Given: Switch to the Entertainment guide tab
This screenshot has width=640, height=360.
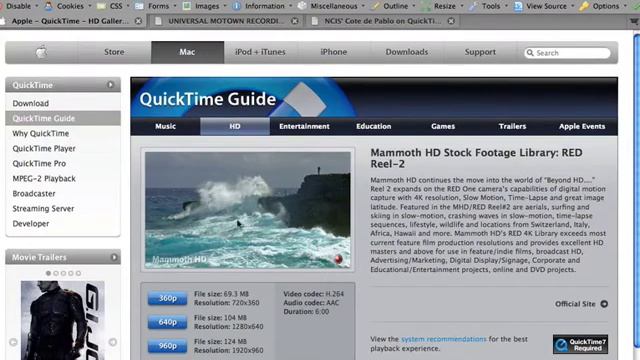Looking at the screenshot, I should click(x=304, y=127).
